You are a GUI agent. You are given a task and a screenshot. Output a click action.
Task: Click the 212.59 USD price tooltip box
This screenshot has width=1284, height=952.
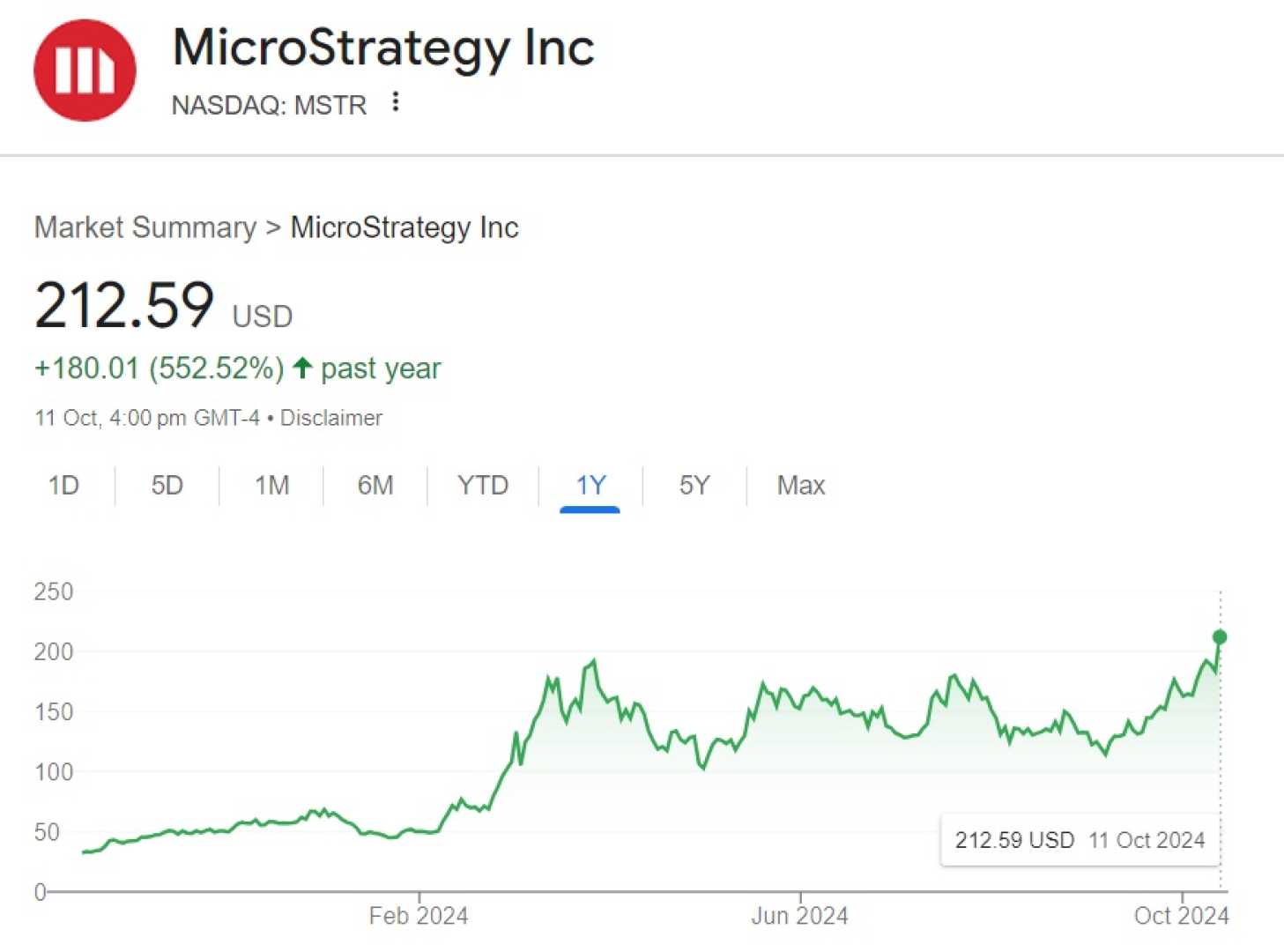tap(1080, 839)
